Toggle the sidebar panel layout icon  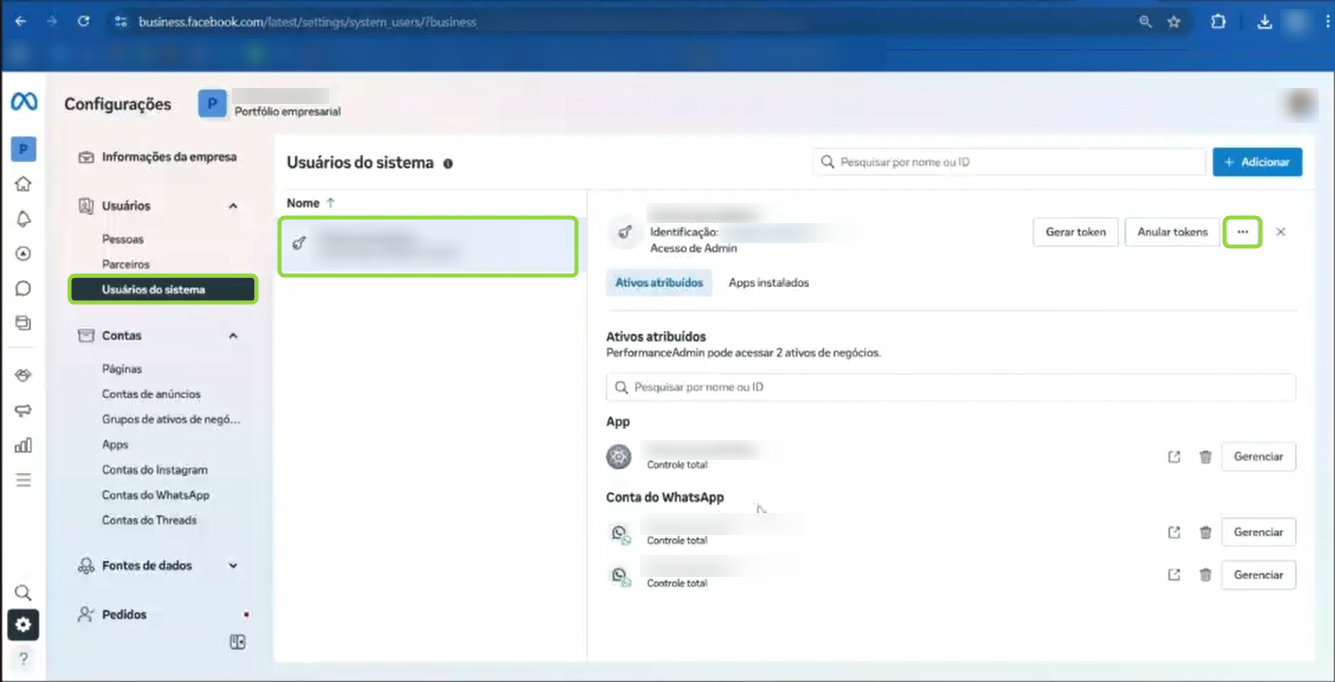coord(237,642)
